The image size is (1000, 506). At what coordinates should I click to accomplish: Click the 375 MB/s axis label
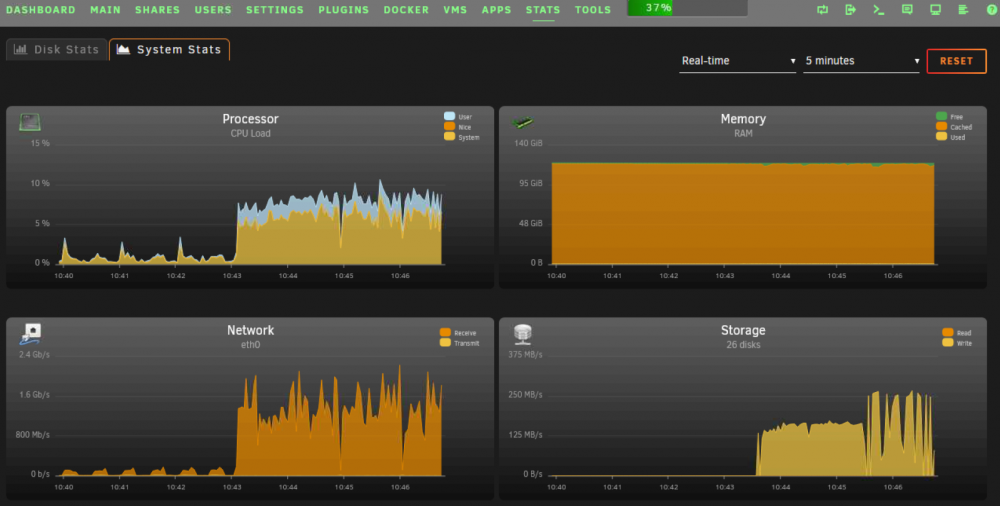pos(526,354)
